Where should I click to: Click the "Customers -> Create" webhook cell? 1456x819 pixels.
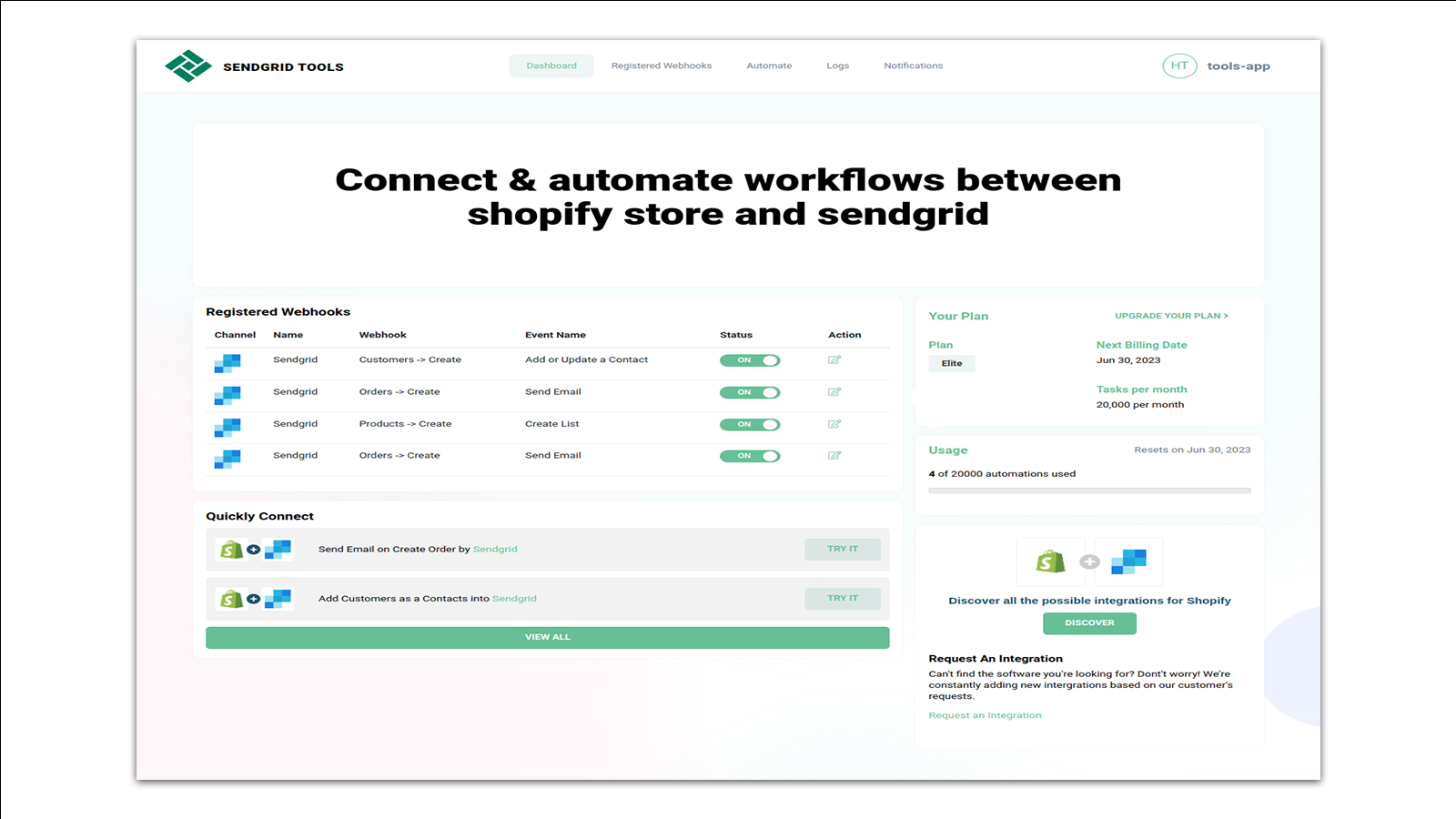coord(409,359)
